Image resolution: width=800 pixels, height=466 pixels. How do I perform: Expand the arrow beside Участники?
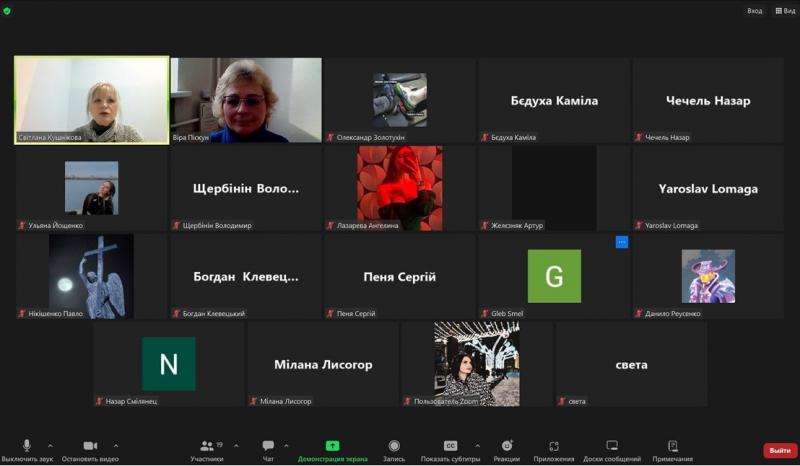coord(236,446)
